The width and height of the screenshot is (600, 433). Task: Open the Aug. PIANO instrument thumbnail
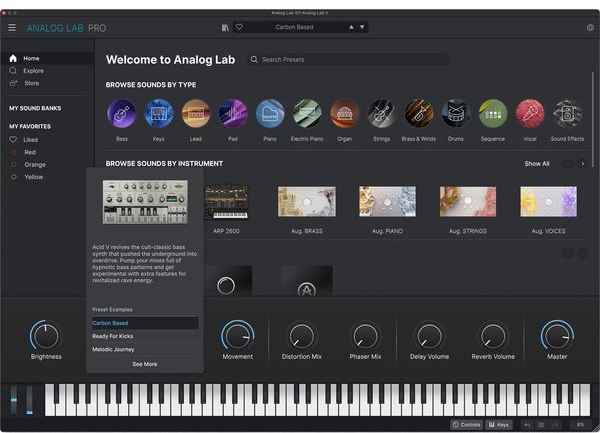(387, 202)
